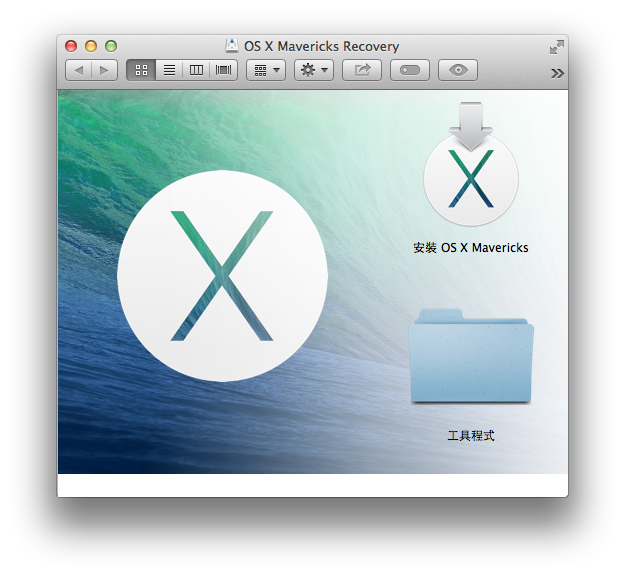The width and height of the screenshot is (625, 576).
Task: Click the 工具程式 folder label
Action: [x=471, y=436]
